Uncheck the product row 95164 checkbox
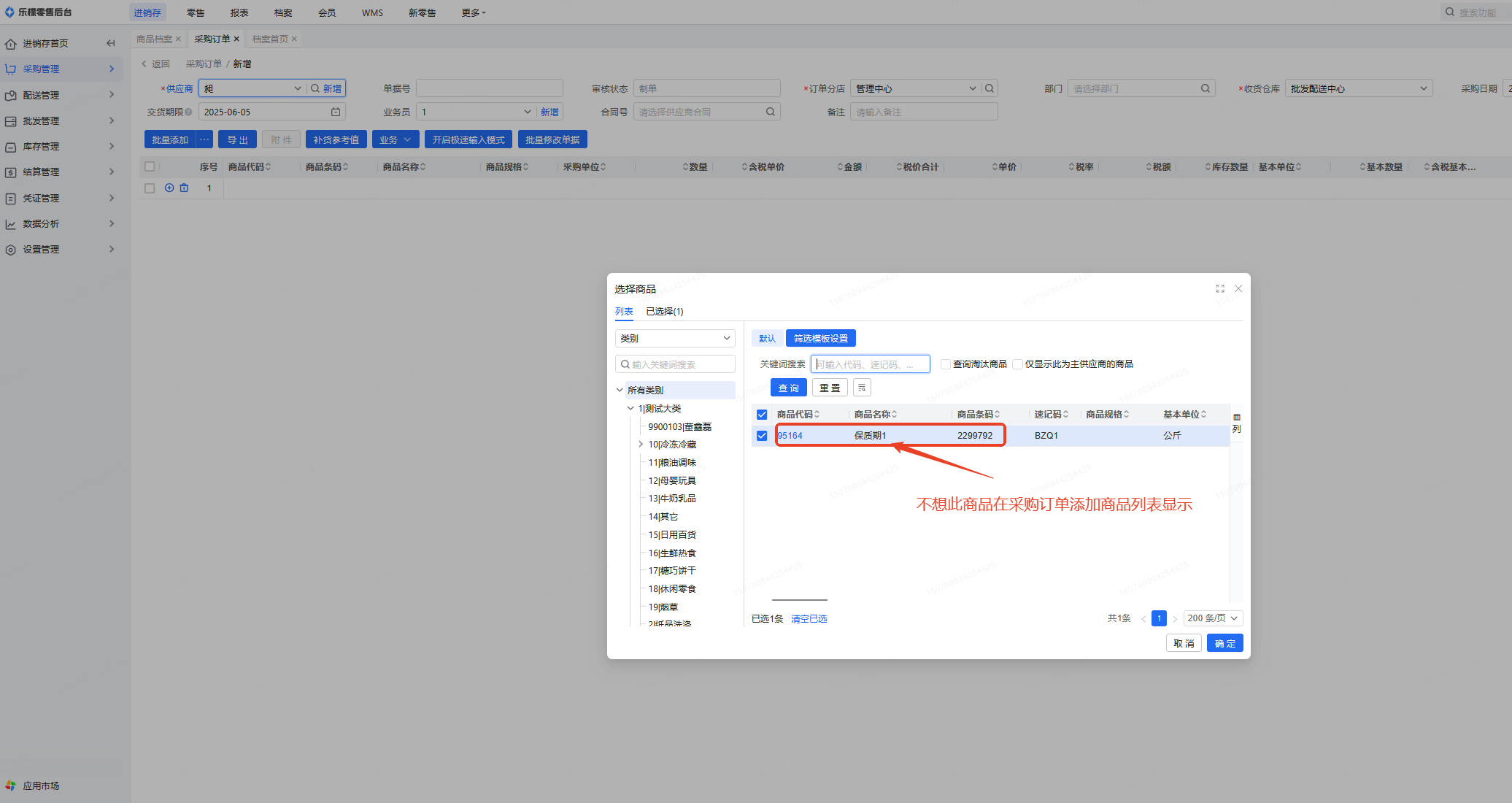Viewport: 1512px width, 803px height. click(x=762, y=436)
